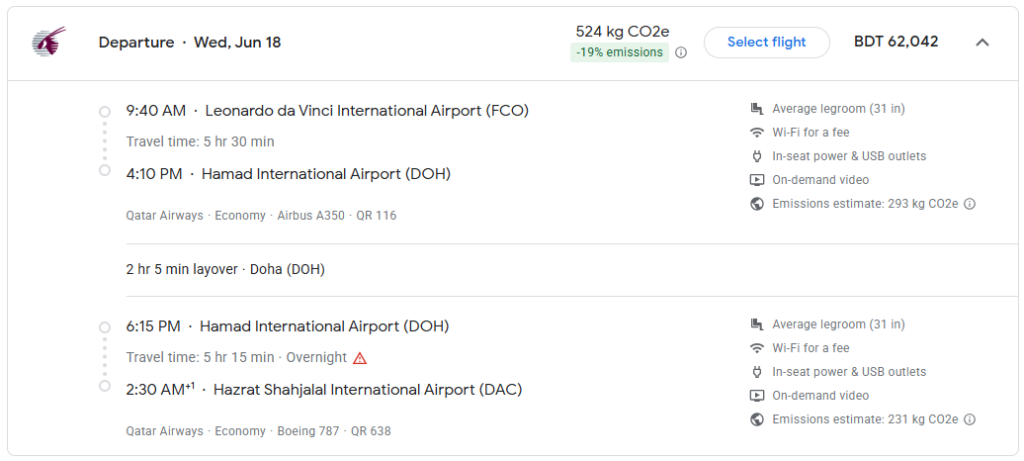Click info icon beside 293 kg CO2e estimate
Screen dimensions: 1024x461
pyautogui.click(x=970, y=204)
